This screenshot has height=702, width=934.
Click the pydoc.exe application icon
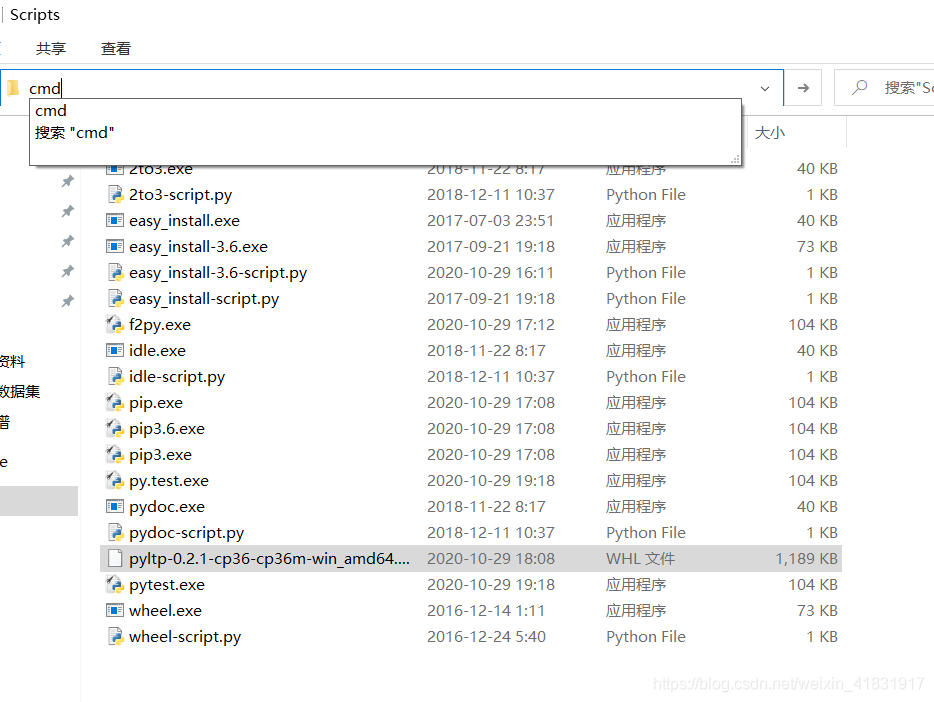click(115, 507)
